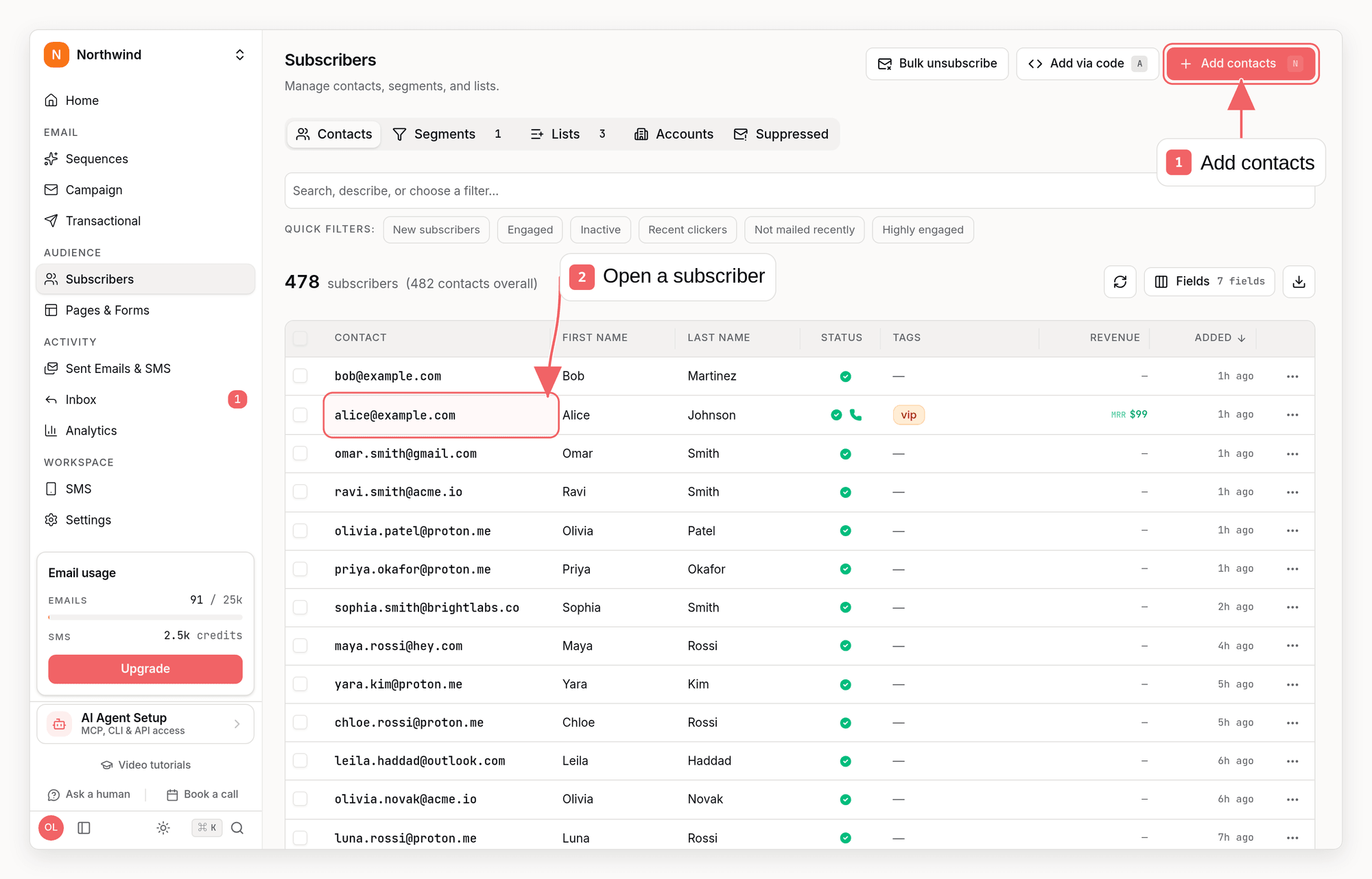The width and height of the screenshot is (1372, 879).
Task: Click the subscriber search filter field
Action: tap(799, 191)
